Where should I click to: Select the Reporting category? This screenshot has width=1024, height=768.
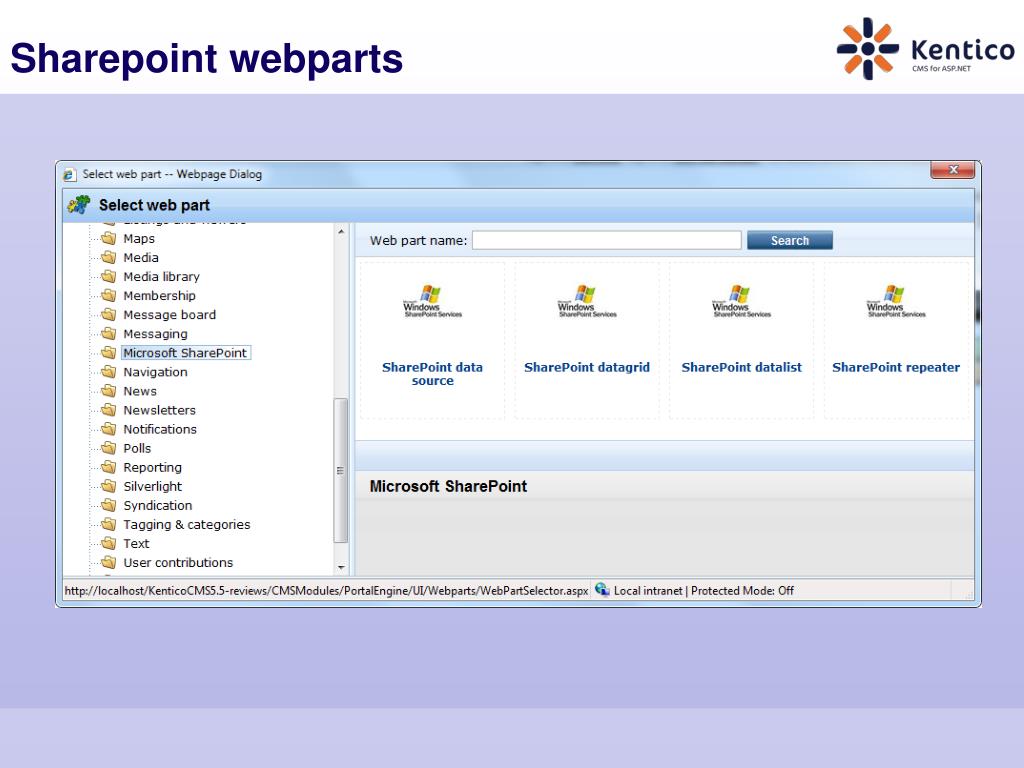153,467
